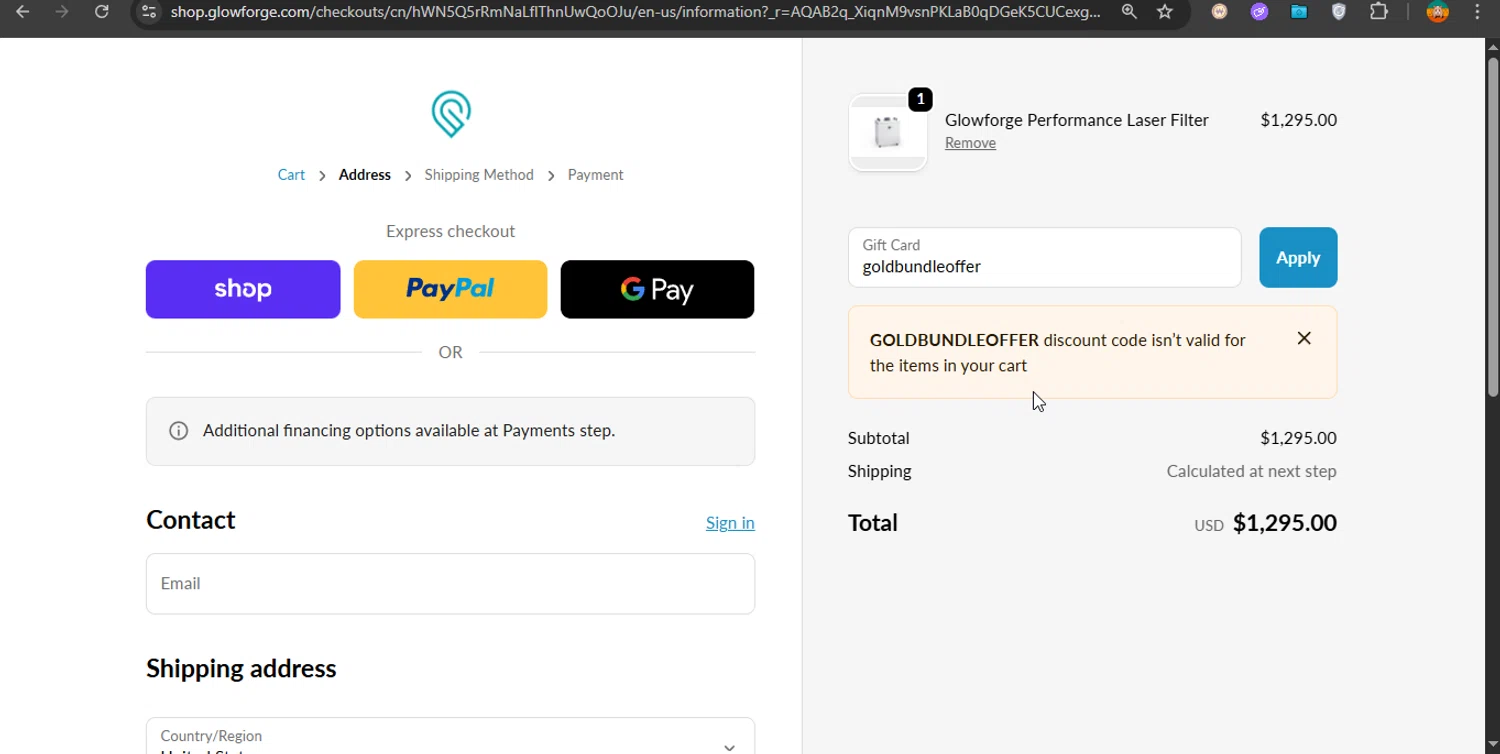The image size is (1500, 754).
Task: Reload the page with the refresh icon
Action: (101, 12)
